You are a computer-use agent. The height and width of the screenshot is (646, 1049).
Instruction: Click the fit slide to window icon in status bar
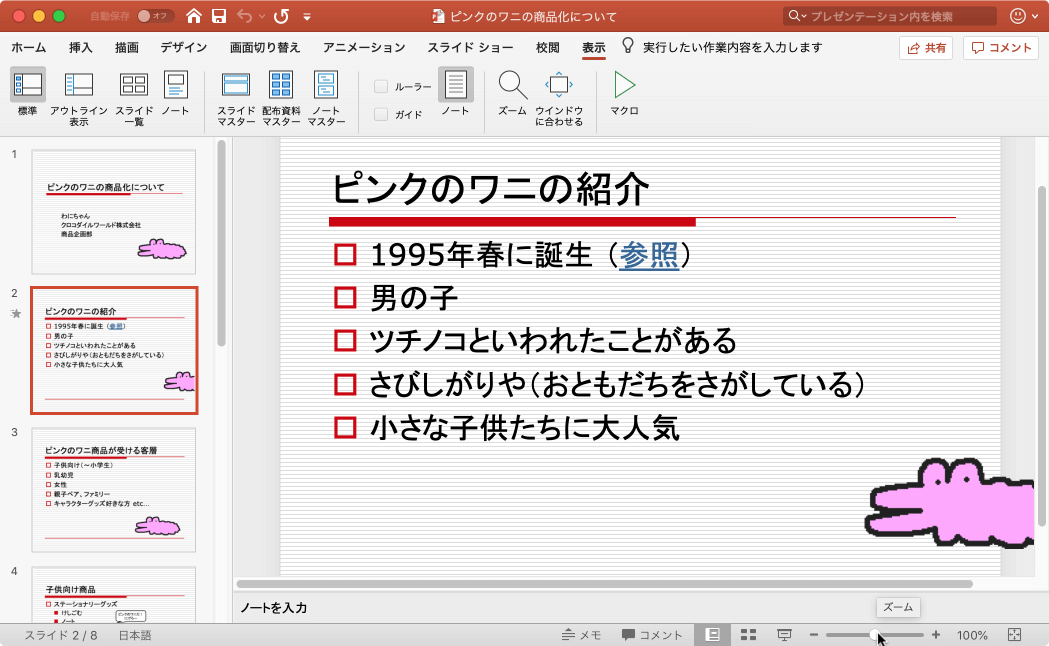tap(1014, 635)
